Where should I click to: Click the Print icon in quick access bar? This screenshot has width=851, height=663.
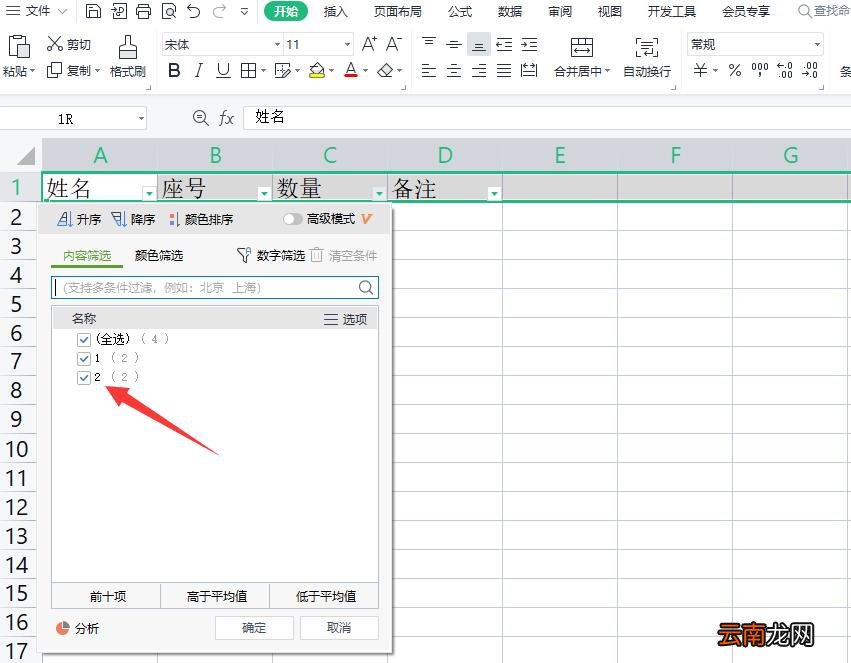point(143,11)
